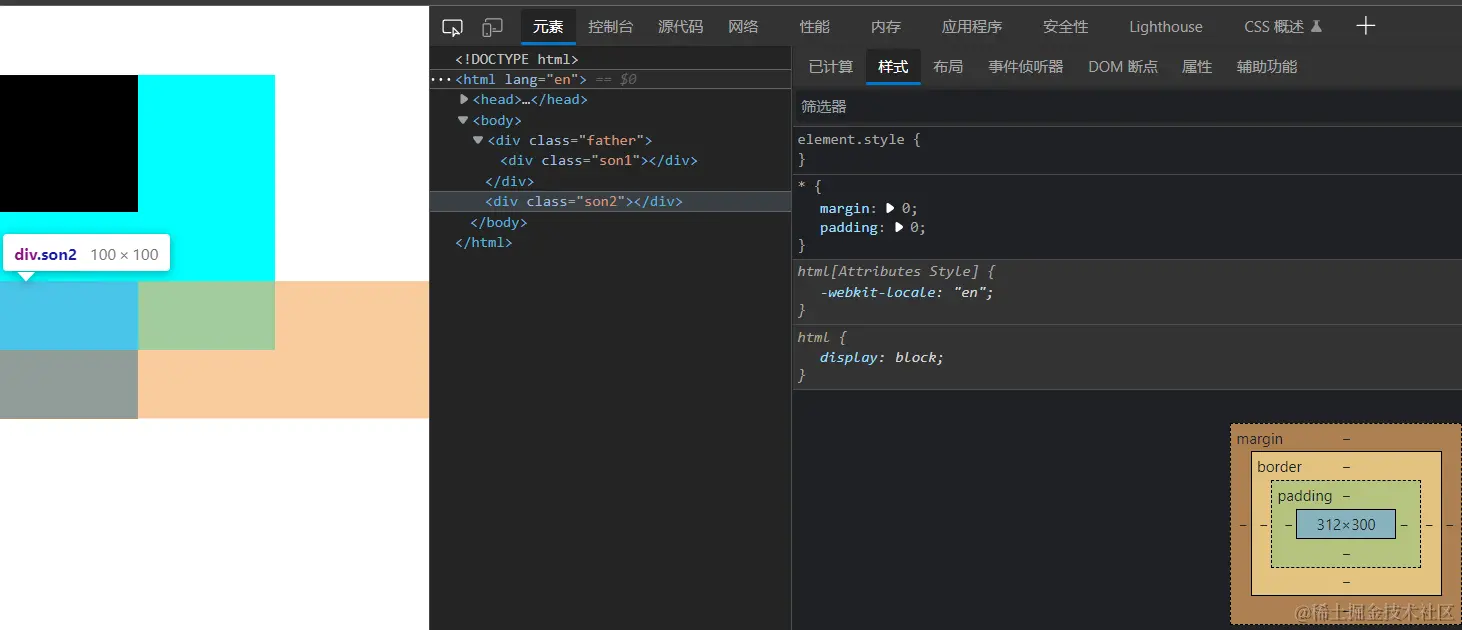Activate the inspect element picker icon
The width and height of the screenshot is (1462, 630).
point(452,27)
